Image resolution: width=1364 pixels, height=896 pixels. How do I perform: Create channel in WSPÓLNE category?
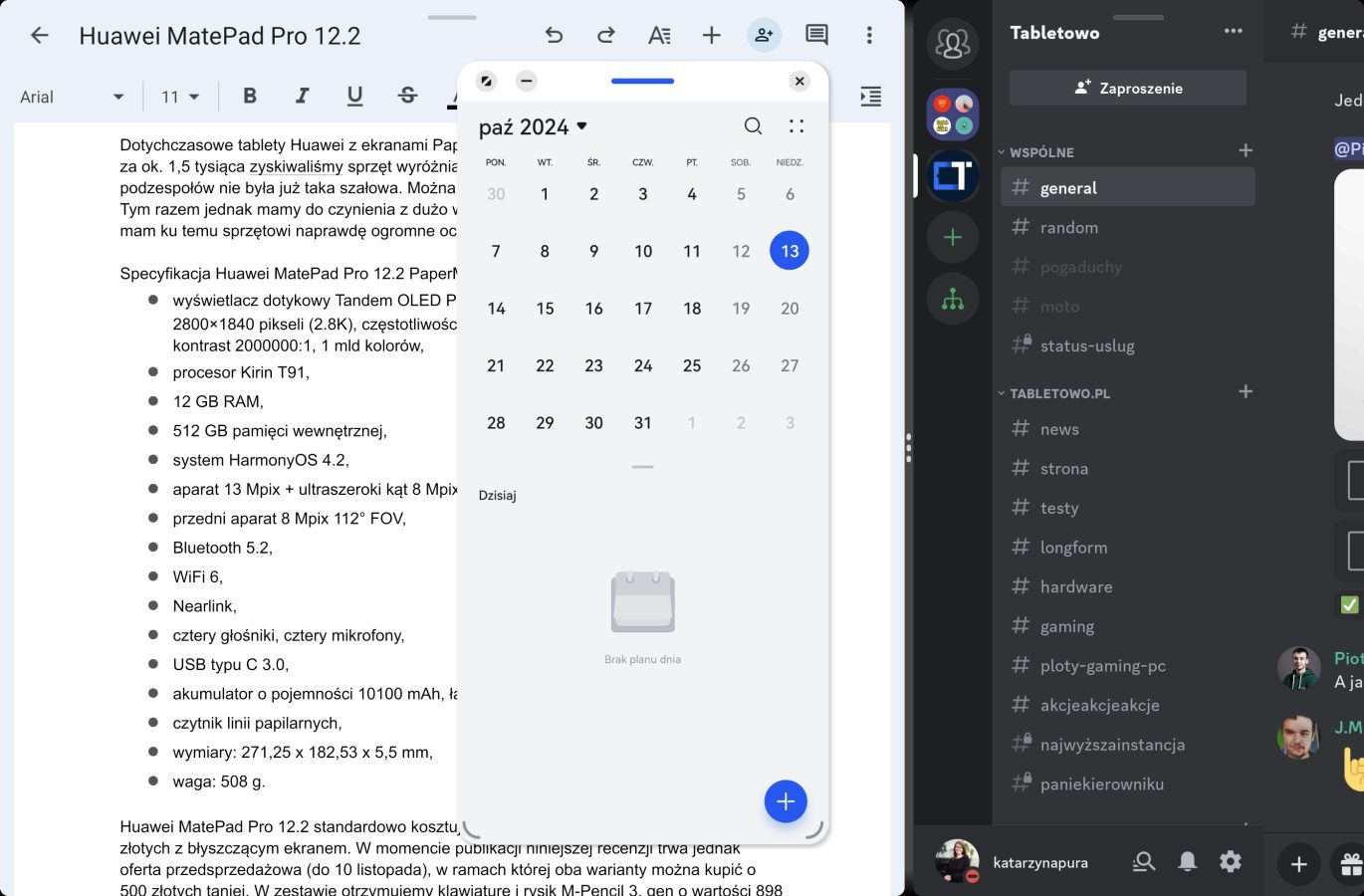point(1246,150)
